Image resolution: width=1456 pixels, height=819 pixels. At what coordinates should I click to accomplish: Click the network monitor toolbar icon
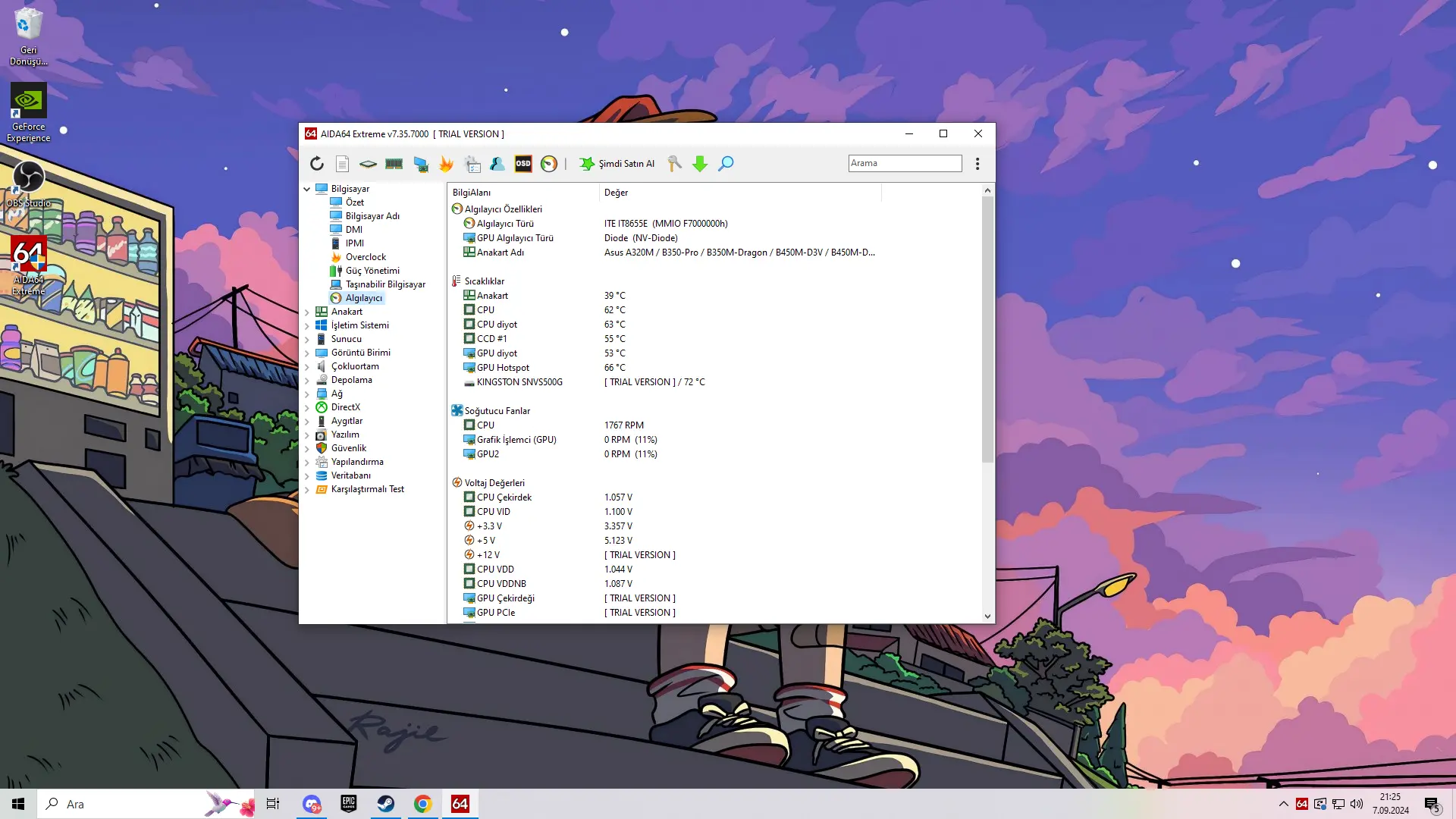point(420,164)
